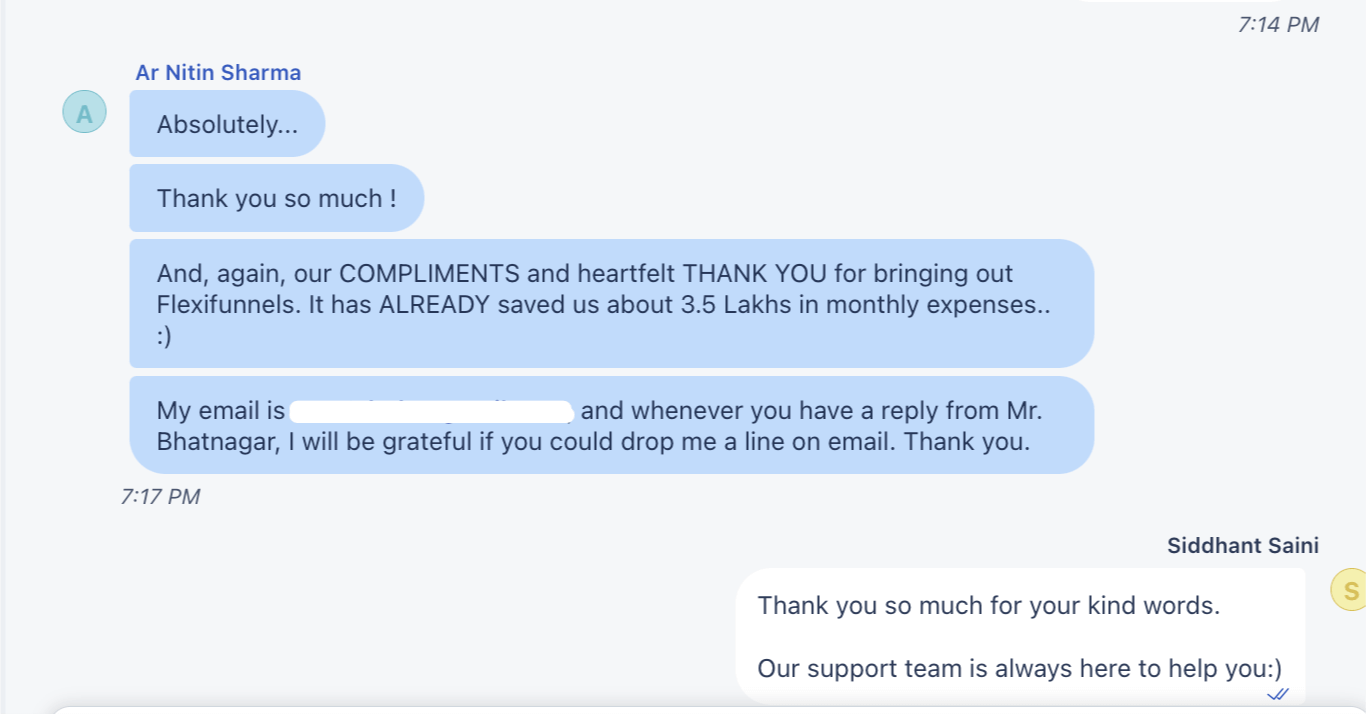This screenshot has width=1366, height=714.
Task: Click "My email is" text in bubble
Action: 221,411
